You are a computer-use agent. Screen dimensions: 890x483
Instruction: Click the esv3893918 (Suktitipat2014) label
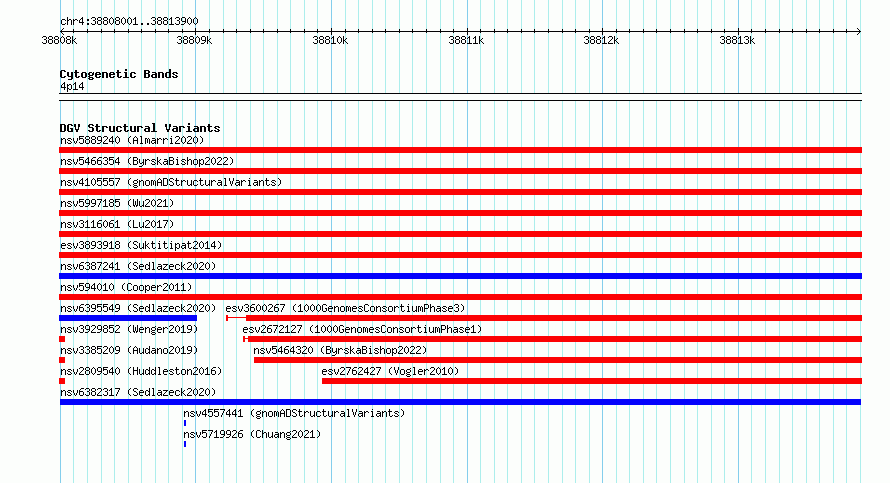point(141,245)
